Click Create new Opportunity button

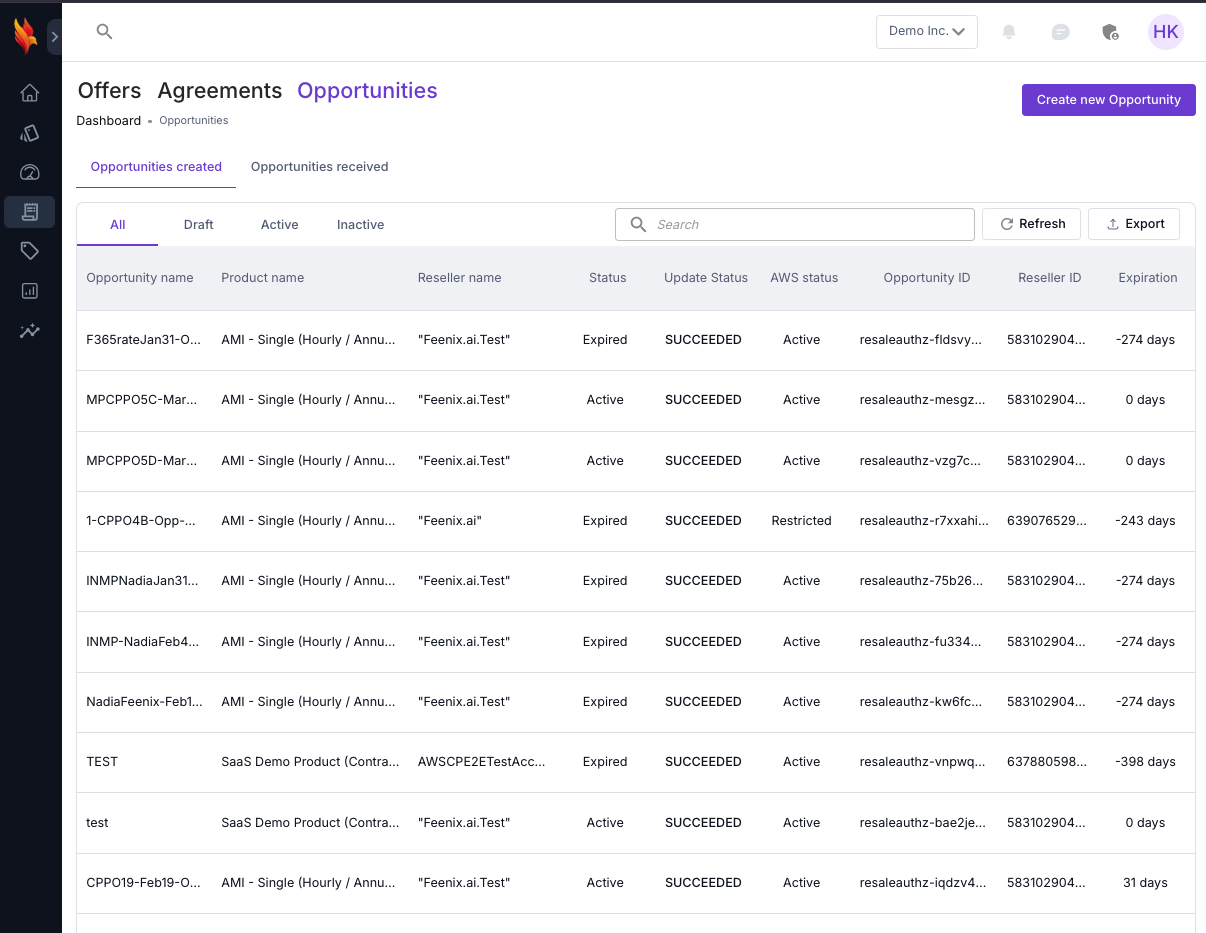[x=1108, y=100]
